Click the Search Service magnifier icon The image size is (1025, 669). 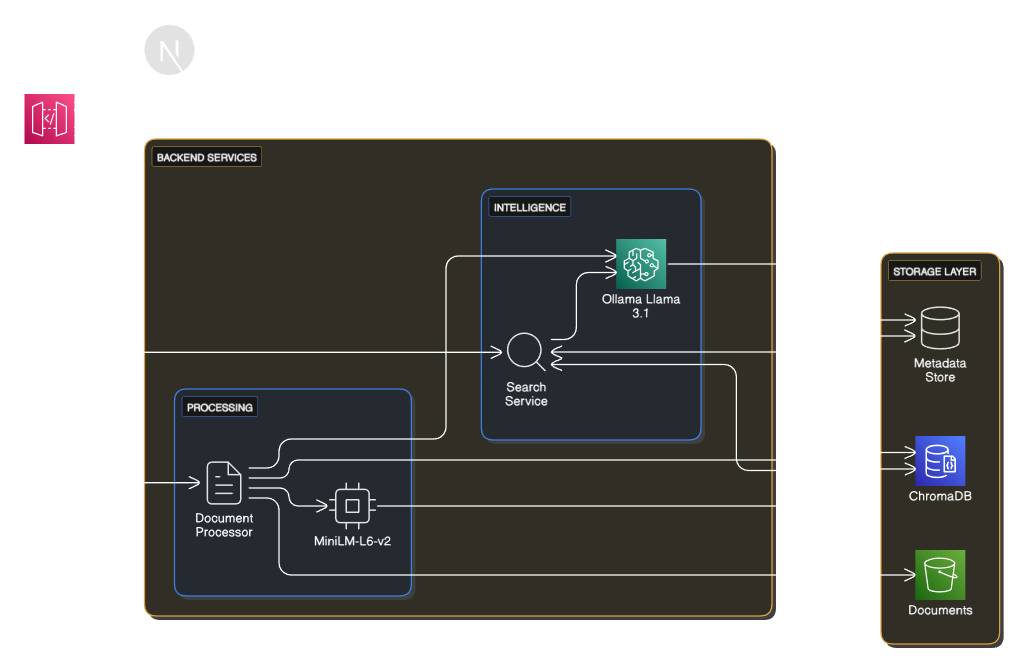tap(526, 351)
